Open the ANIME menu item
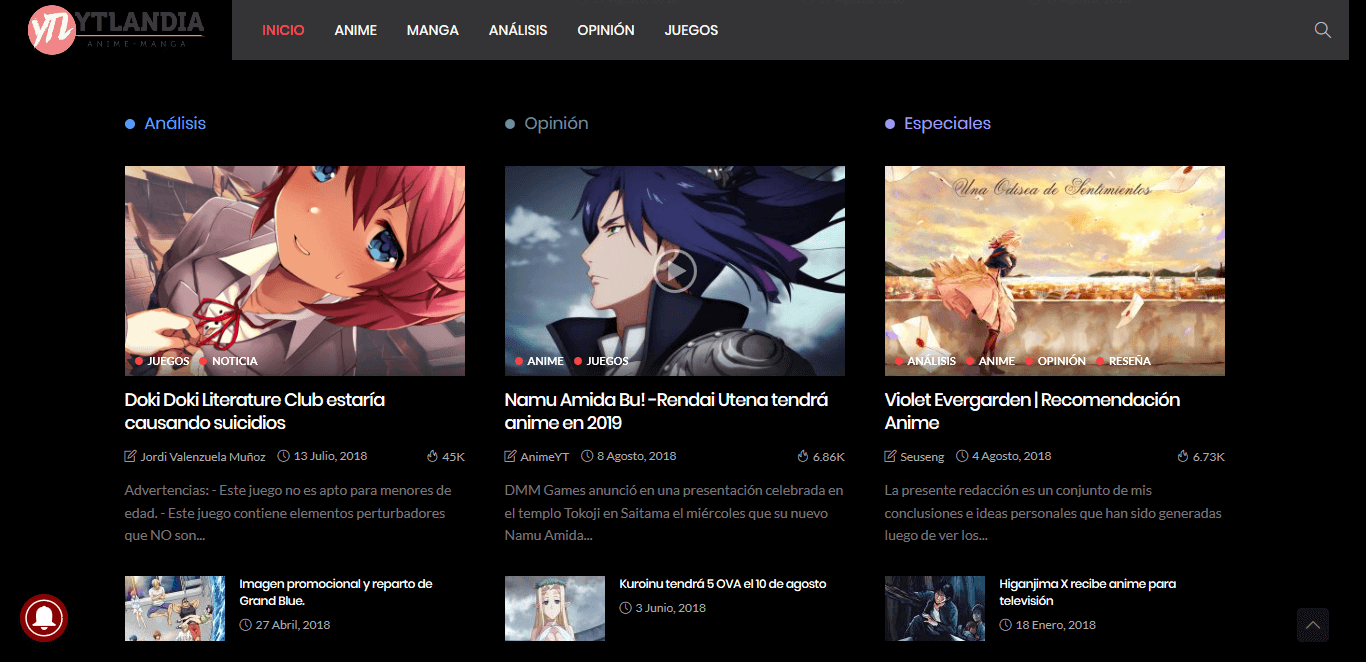This screenshot has width=1366, height=662. [x=355, y=30]
